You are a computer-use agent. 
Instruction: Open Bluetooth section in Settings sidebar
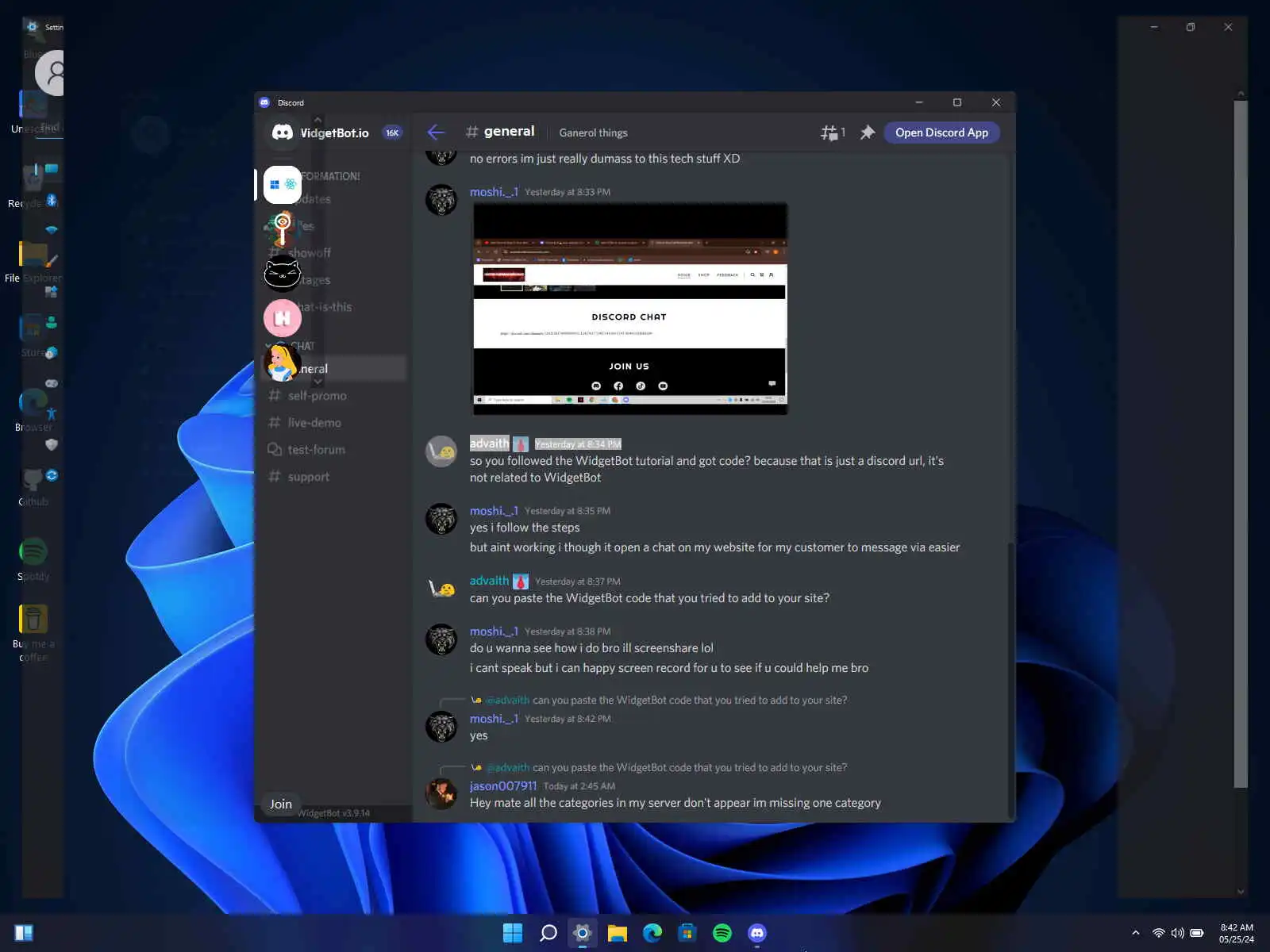[x=52, y=200]
